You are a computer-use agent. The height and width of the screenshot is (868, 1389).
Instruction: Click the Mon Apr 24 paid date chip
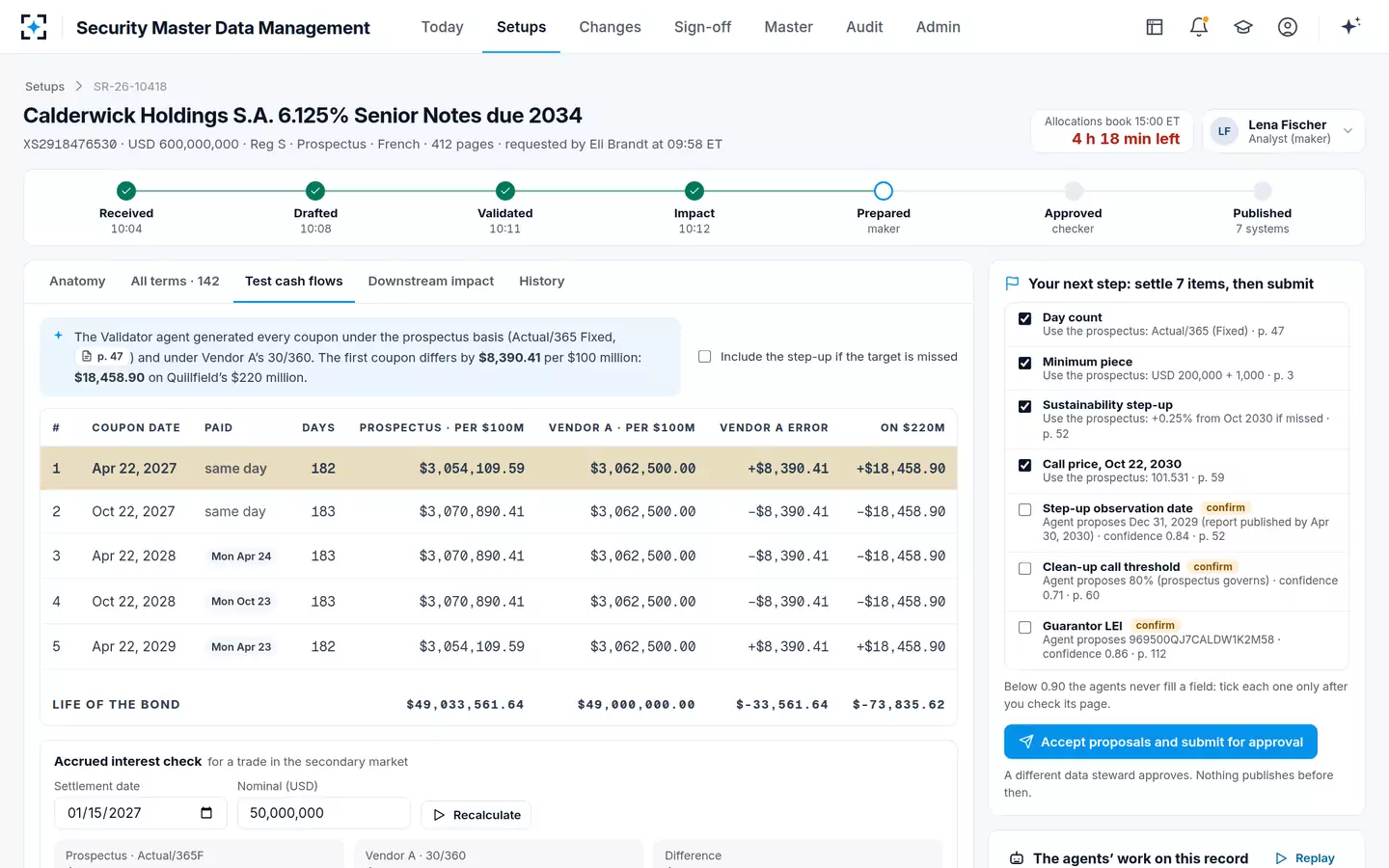pyautogui.click(x=241, y=556)
